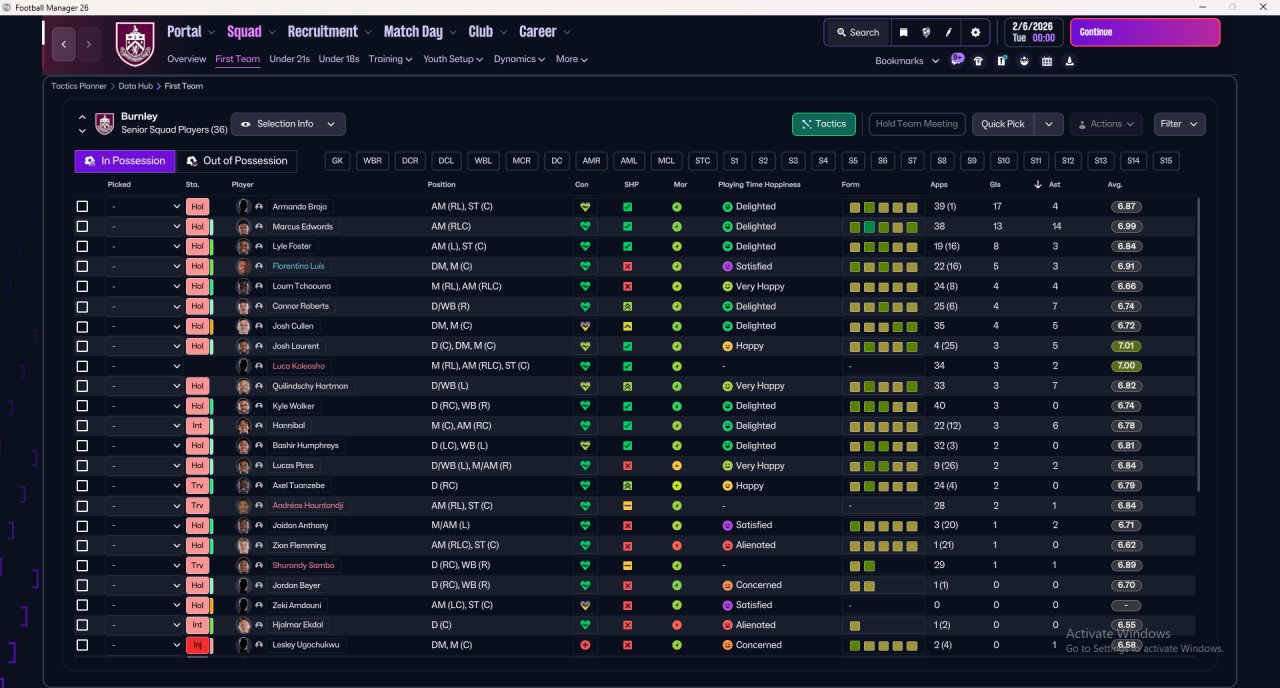Click the pencil edit icon in top bar
Image resolution: width=1280 pixels, height=688 pixels.
[948, 32]
